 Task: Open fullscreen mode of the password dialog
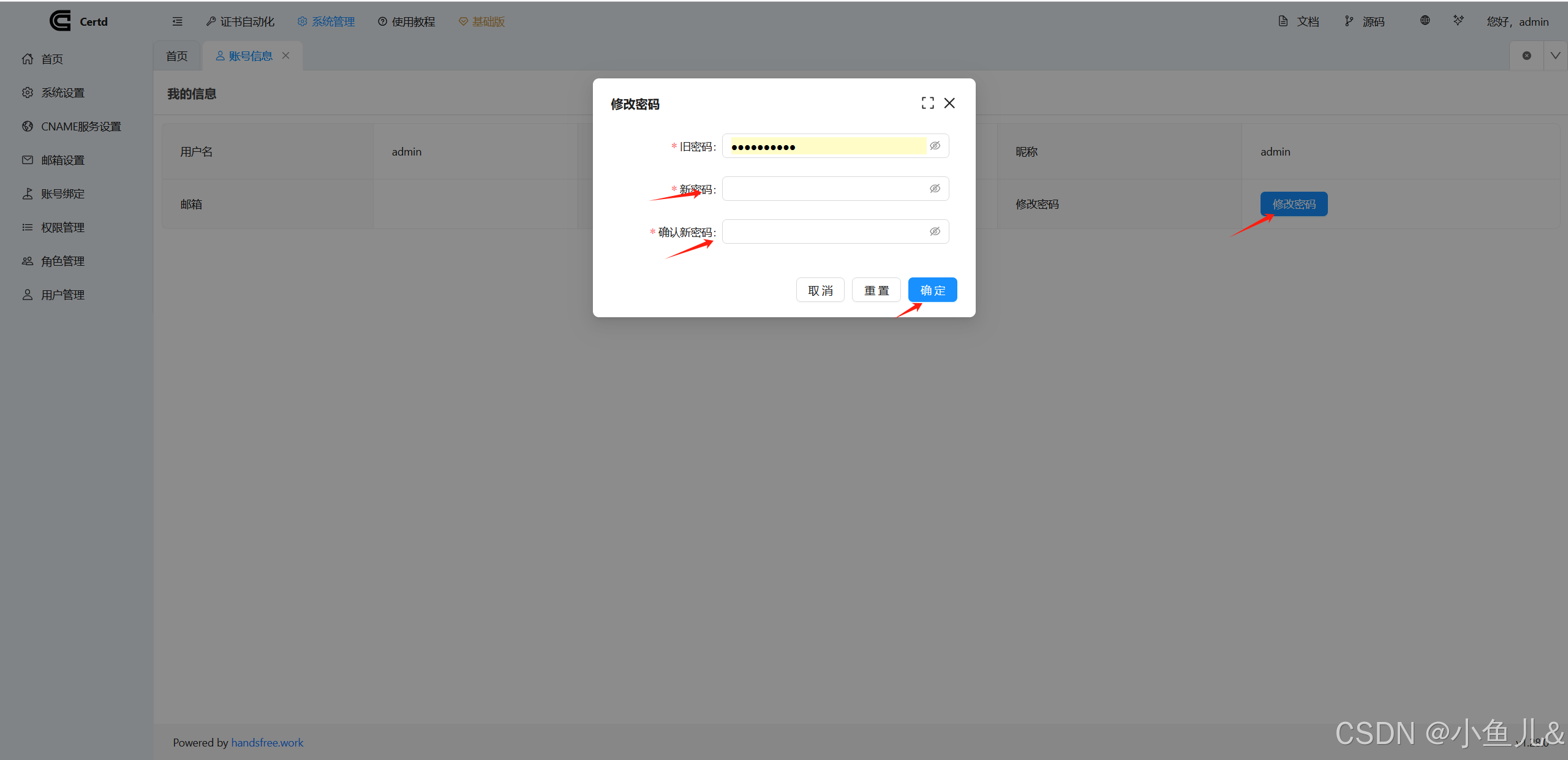927,103
